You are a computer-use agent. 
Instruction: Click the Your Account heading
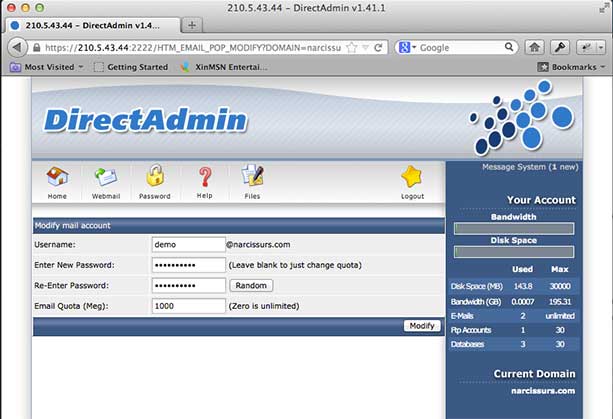pos(541,200)
